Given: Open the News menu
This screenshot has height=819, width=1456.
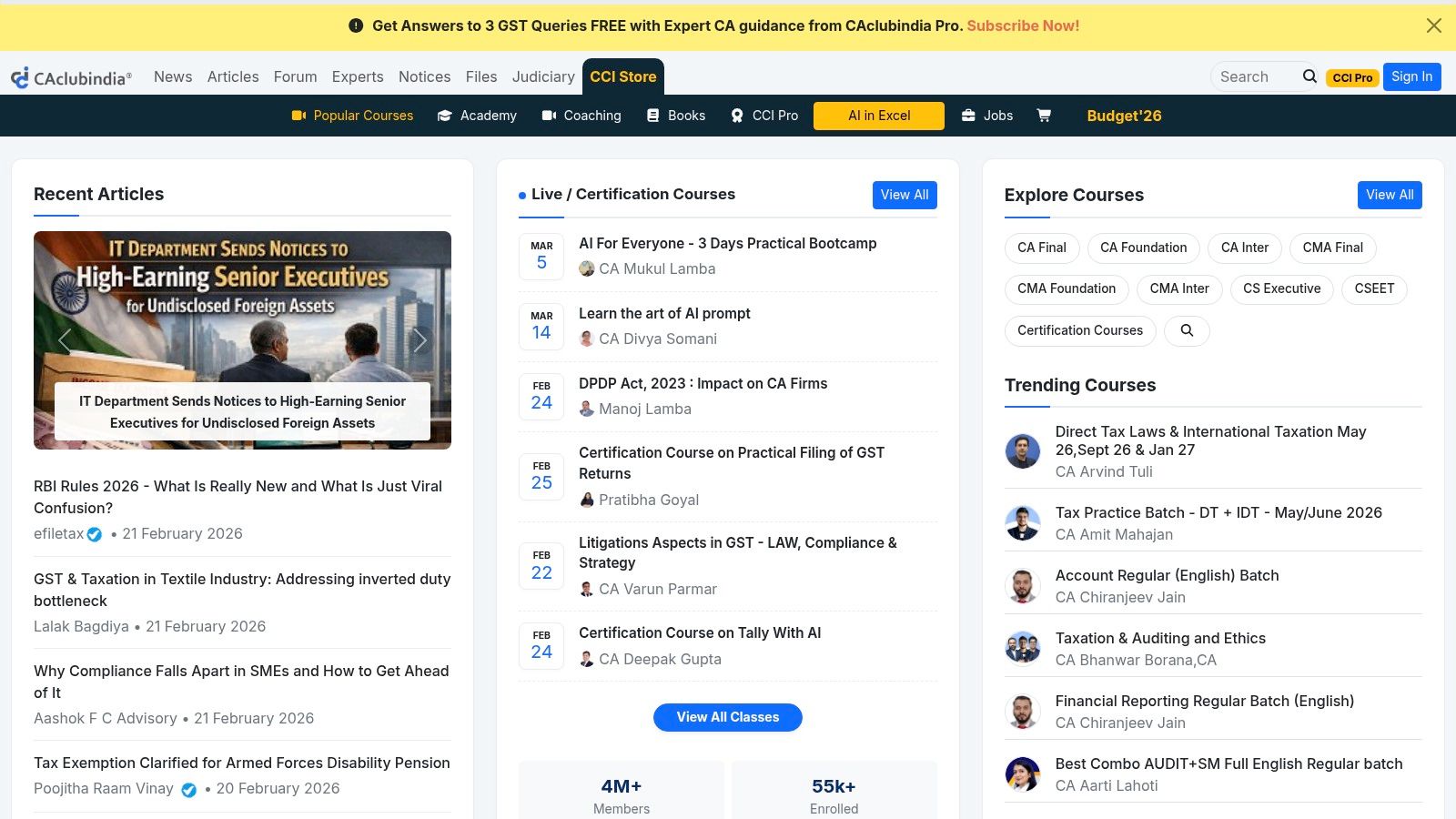Looking at the screenshot, I should [x=173, y=76].
